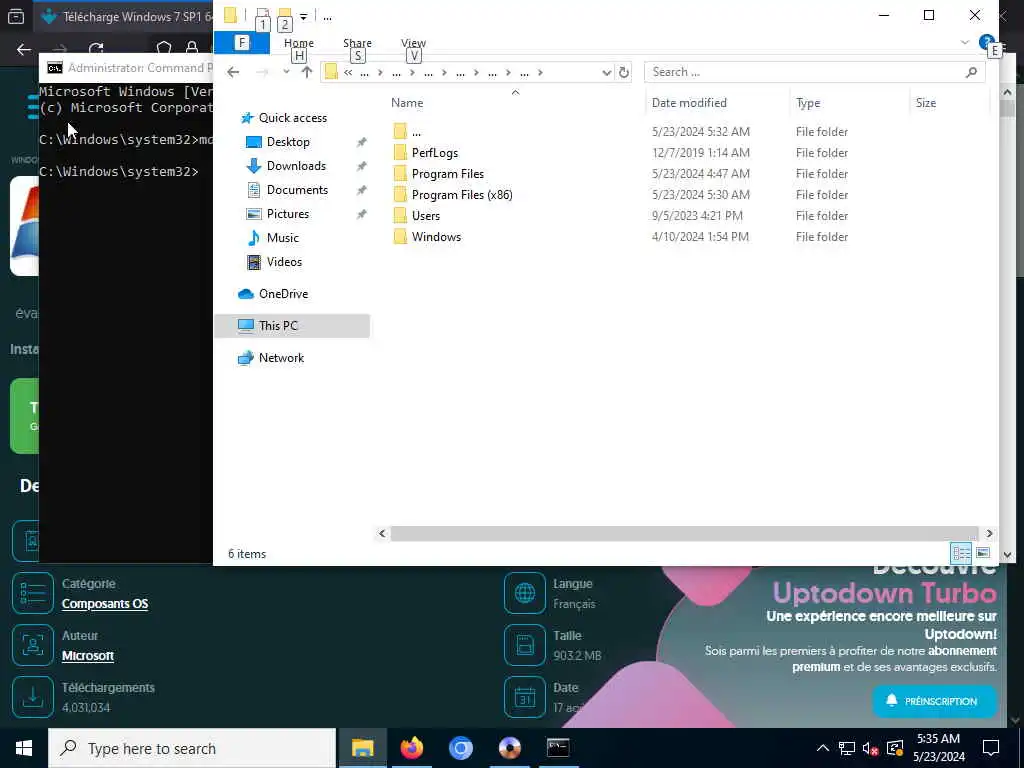Click the Search box in File Explorer

point(814,72)
